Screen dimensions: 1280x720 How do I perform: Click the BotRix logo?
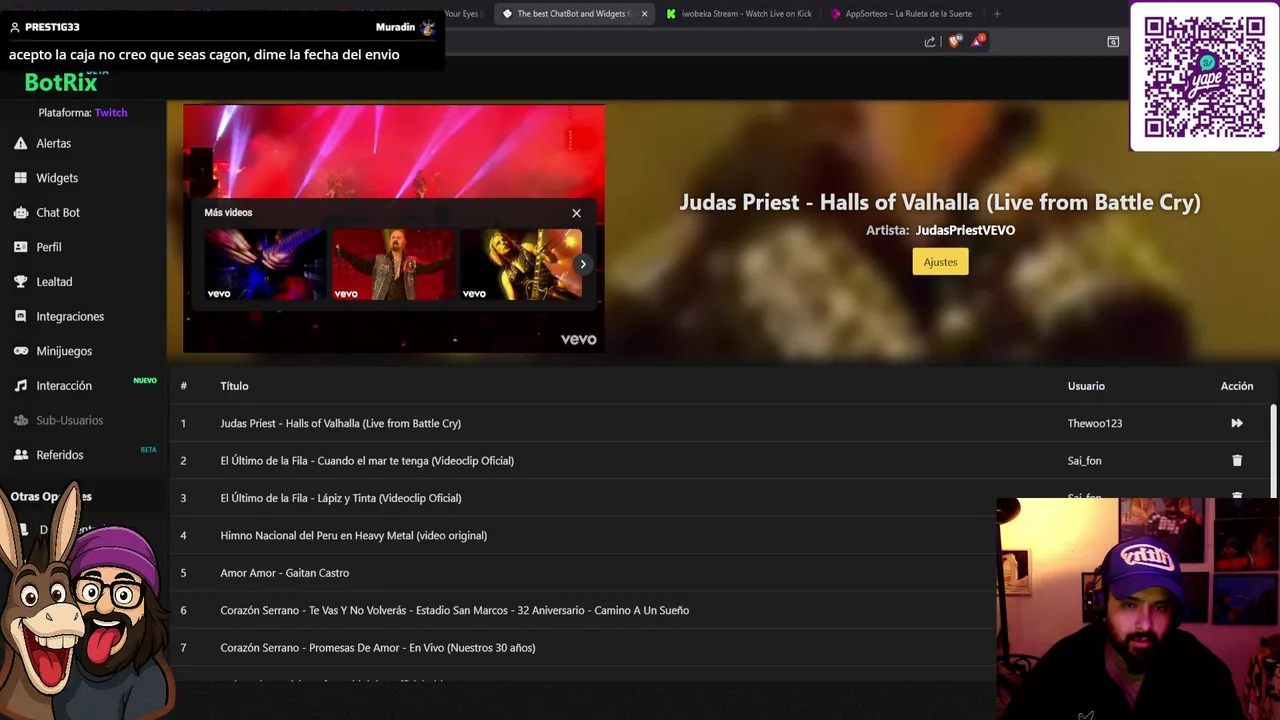(61, 82)
